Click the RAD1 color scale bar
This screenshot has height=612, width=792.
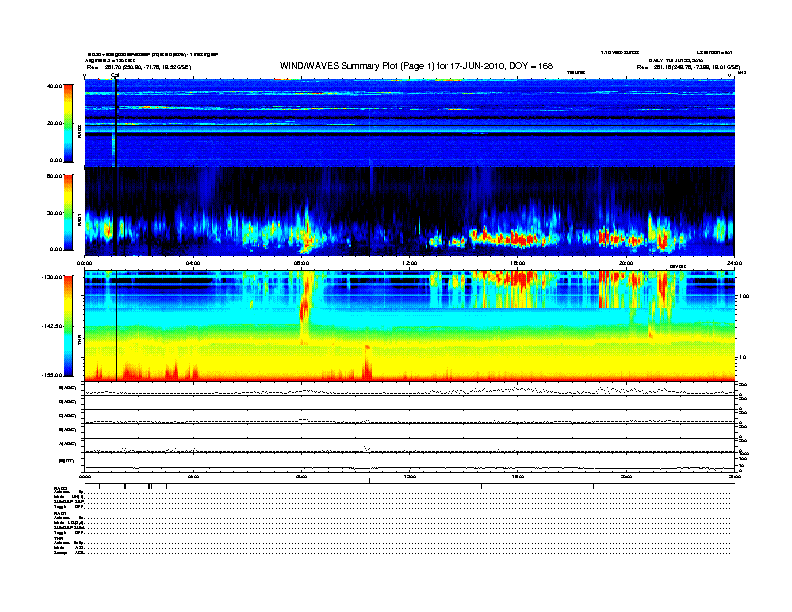[x=68, y=212]
